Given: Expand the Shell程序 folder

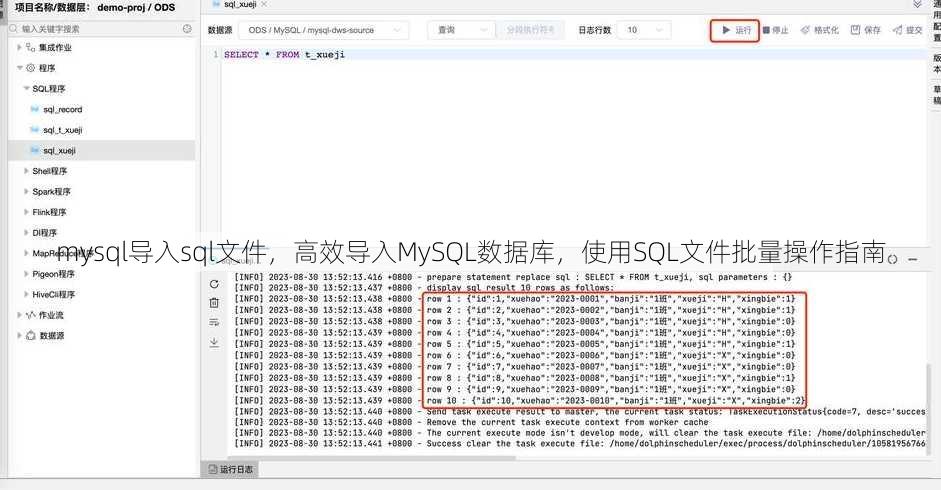Looking at the screenshot, I should (x=26, y=171).
